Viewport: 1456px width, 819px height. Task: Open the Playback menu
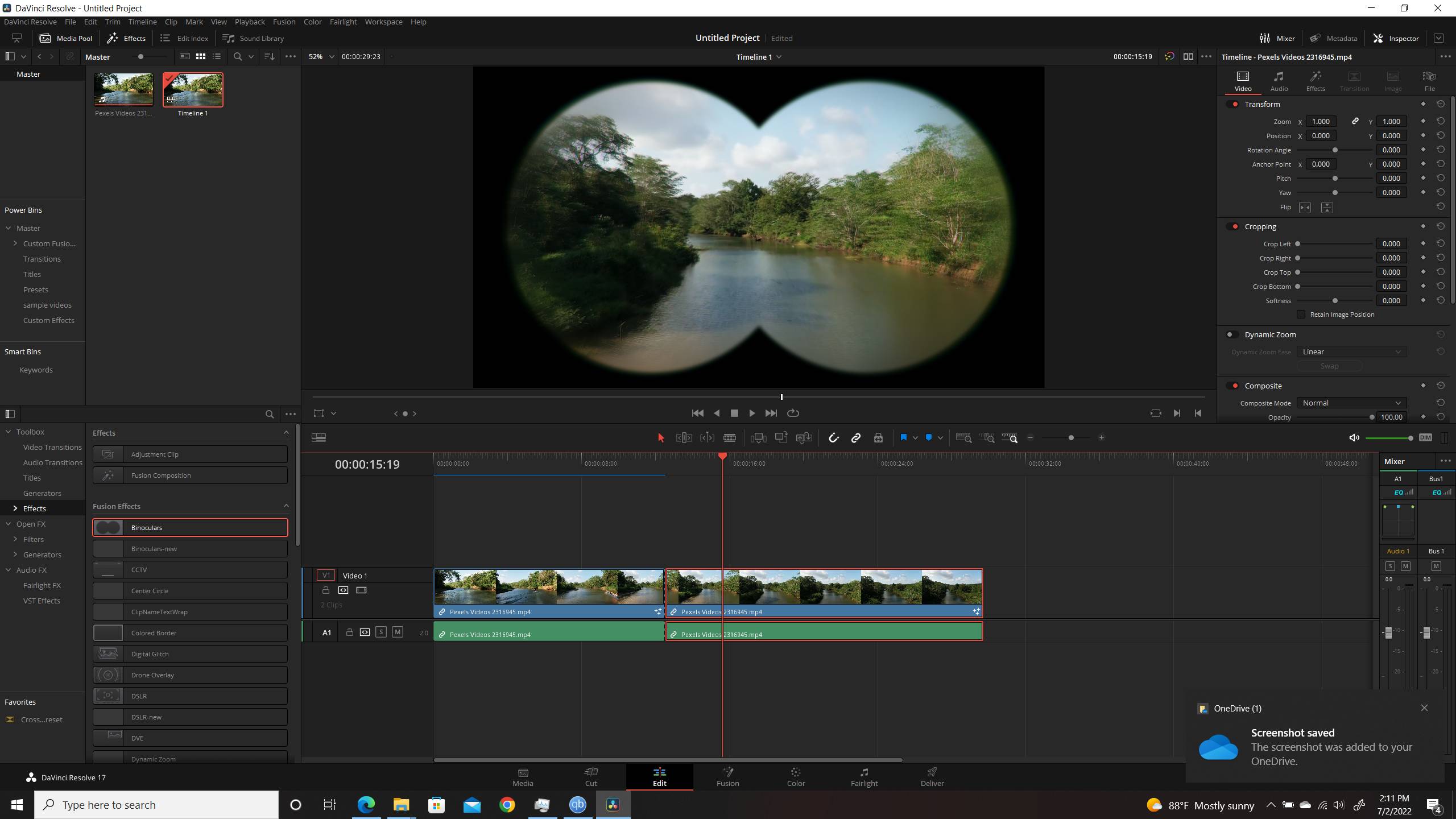pyautogui.click(x=250, y=22)
